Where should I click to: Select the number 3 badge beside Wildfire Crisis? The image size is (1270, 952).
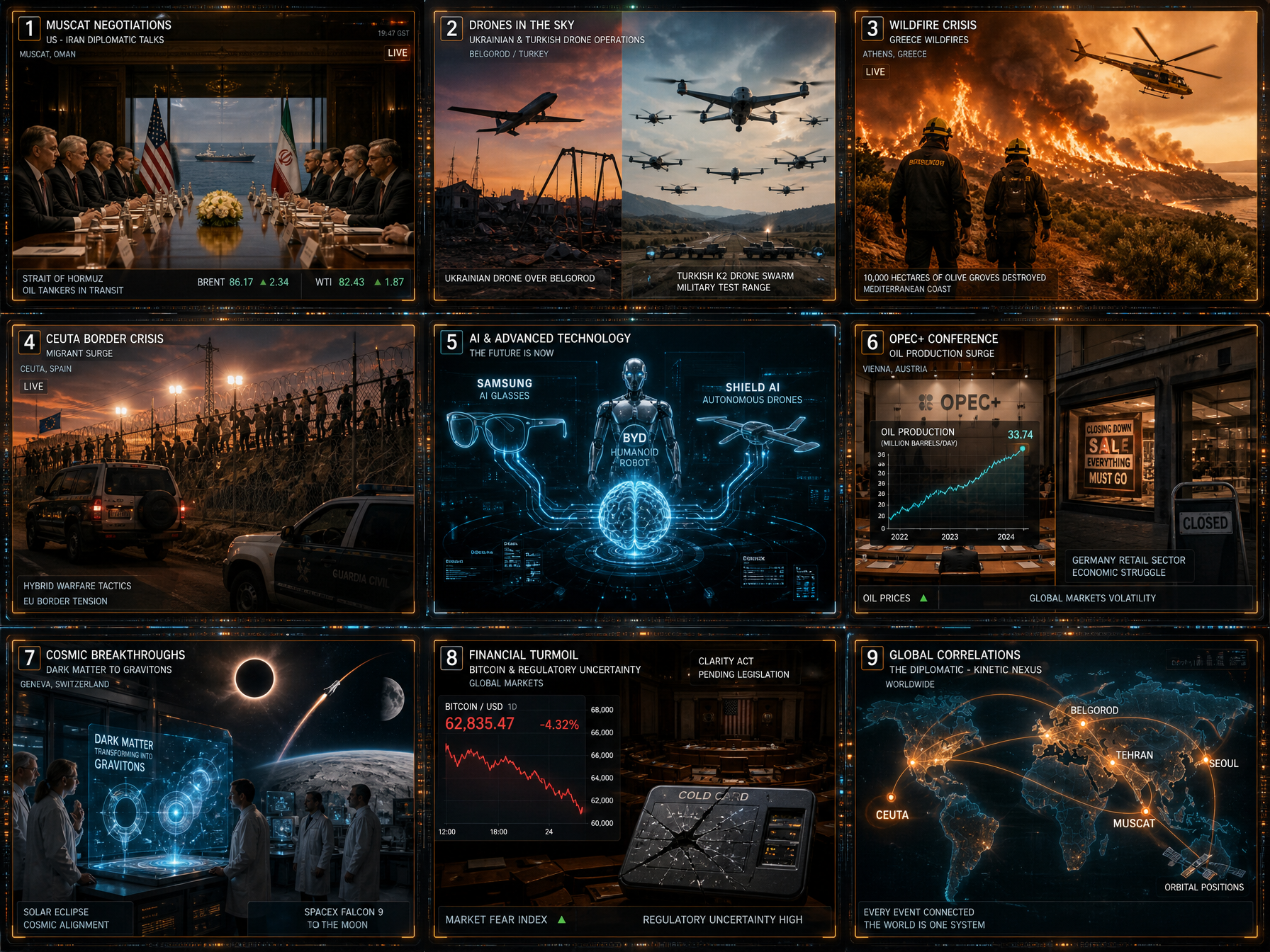click(872, 28)
